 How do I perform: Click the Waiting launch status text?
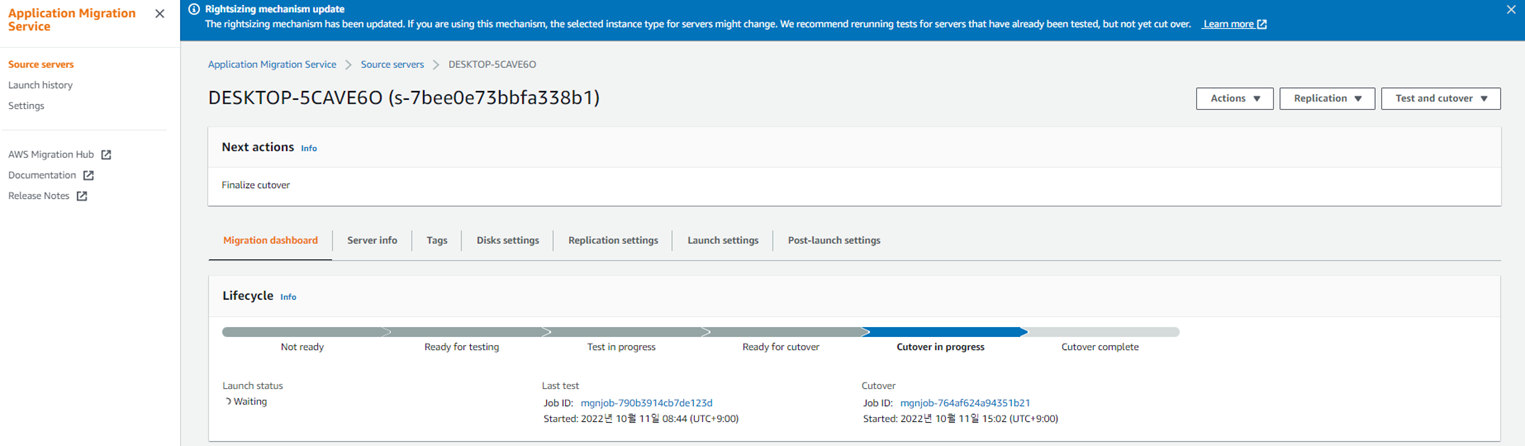(x=250, y=402)
